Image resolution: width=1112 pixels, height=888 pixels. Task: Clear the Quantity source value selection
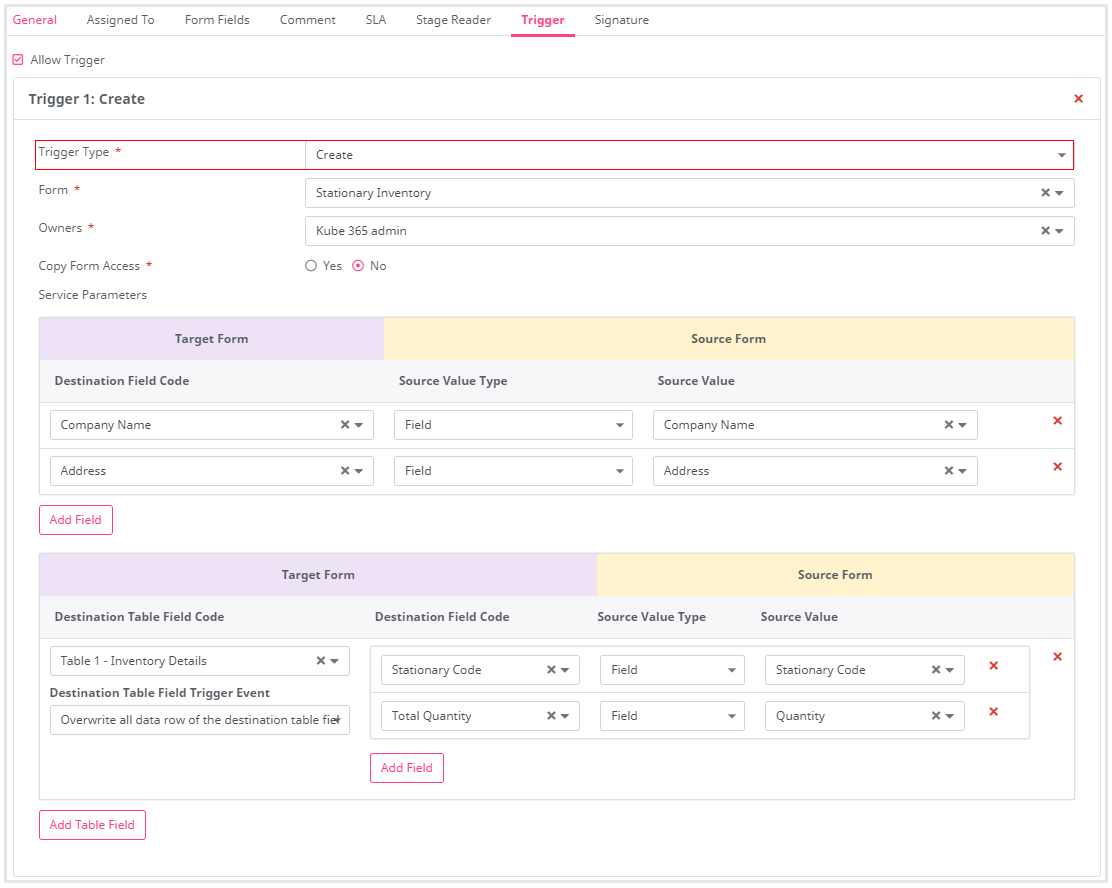click(936, 716)
